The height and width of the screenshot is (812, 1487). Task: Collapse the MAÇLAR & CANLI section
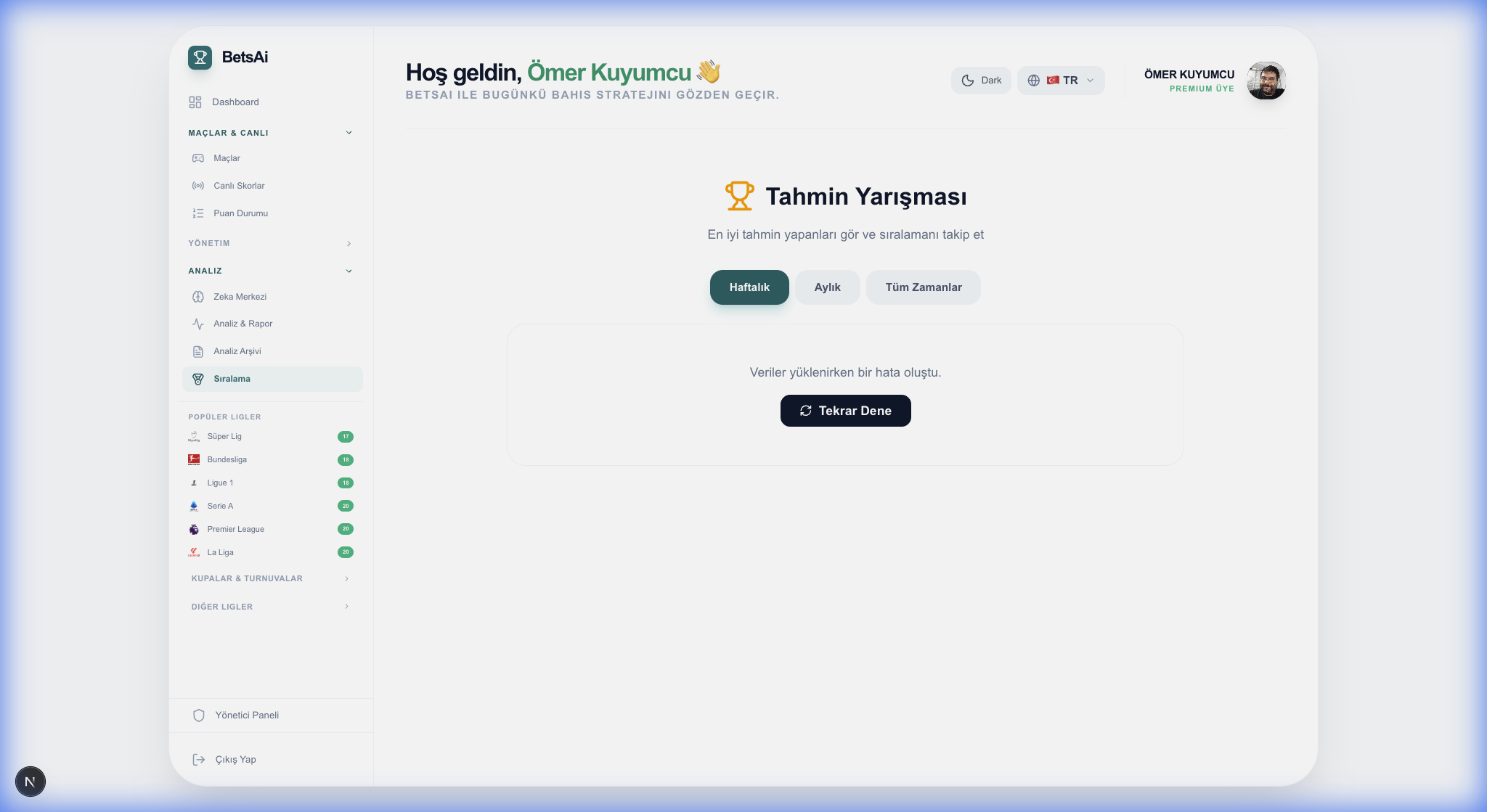pyautogui.click(x=349, y=132)
